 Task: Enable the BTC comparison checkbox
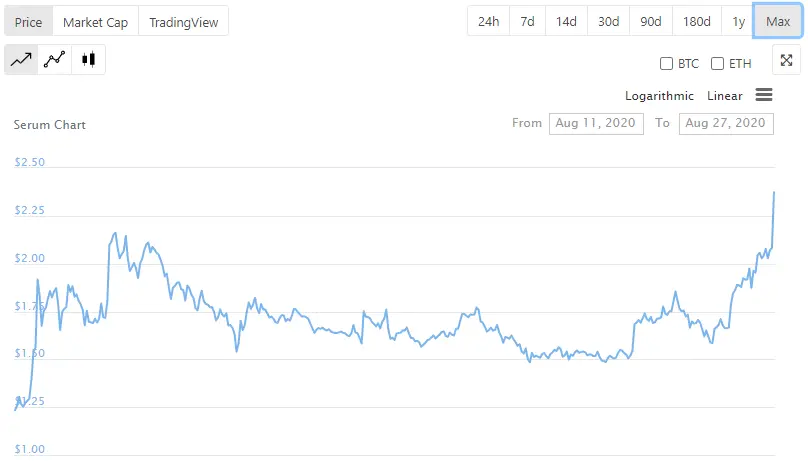pos(666,63)
